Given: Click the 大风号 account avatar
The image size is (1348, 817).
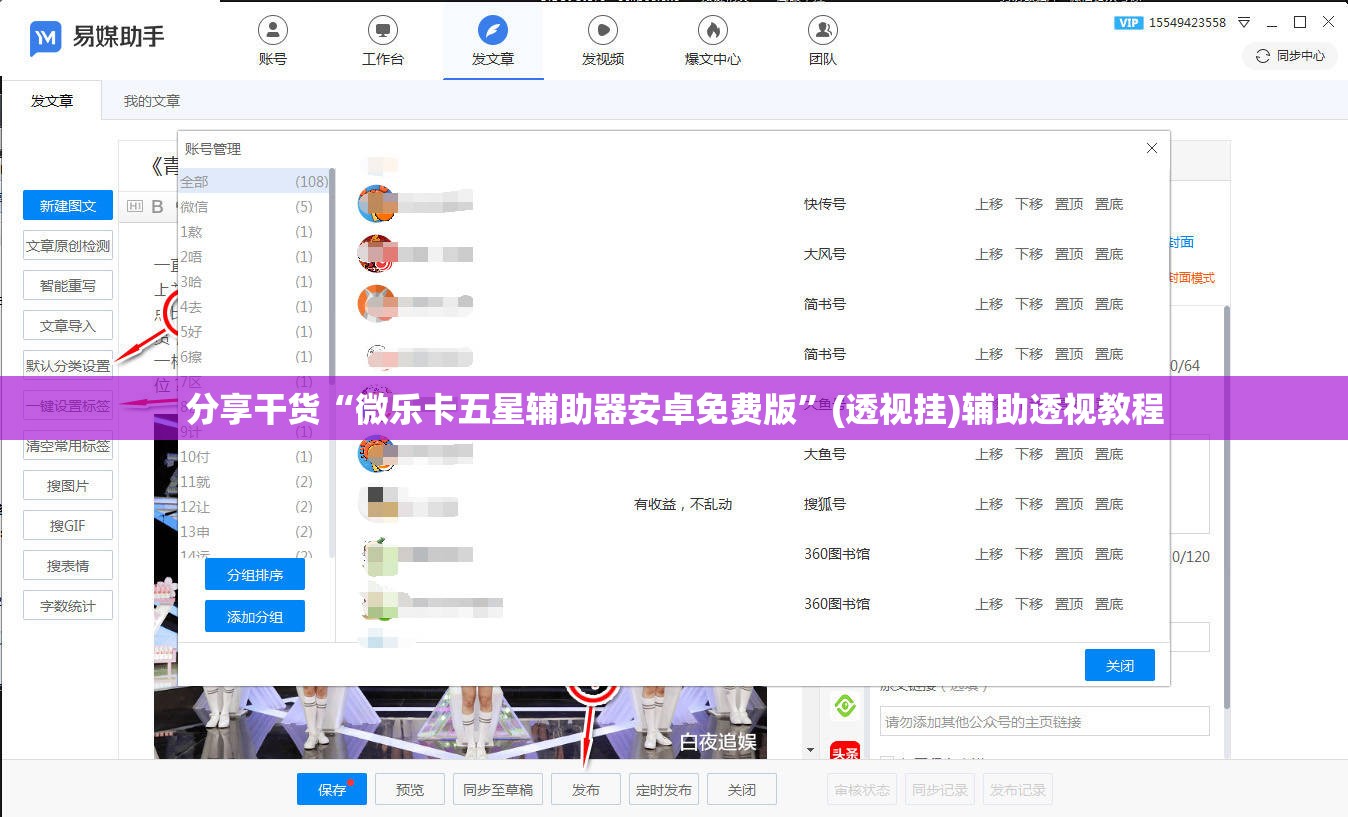Looking at the screenshot, I should (377, 254).
